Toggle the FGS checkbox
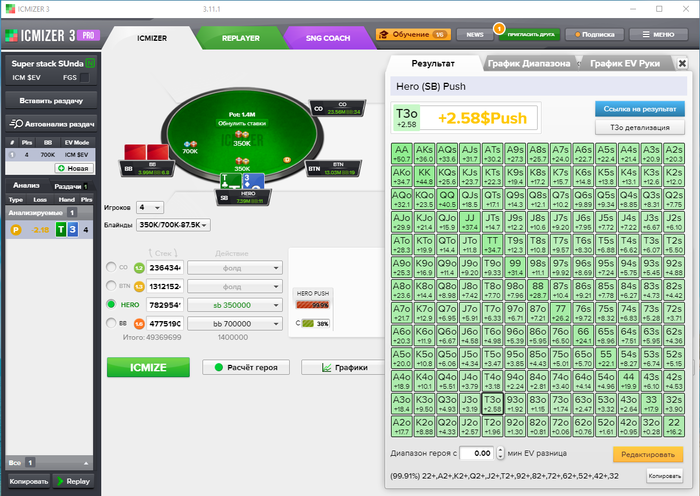 click(84, 78)
